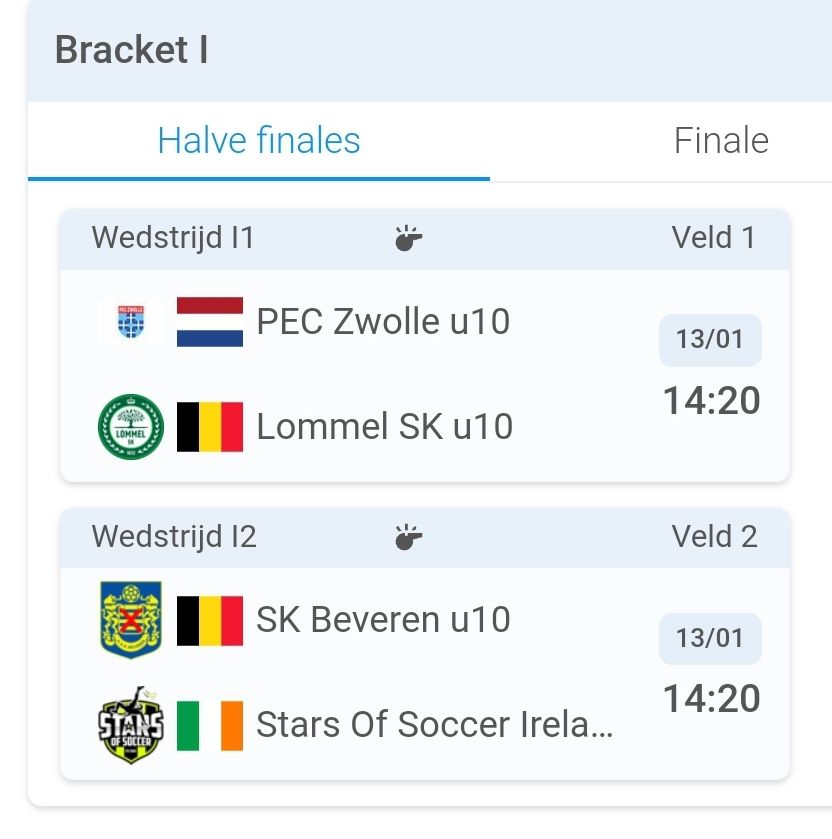Click the Belgian flag beside Lommel SK

(x=210, y=427)
